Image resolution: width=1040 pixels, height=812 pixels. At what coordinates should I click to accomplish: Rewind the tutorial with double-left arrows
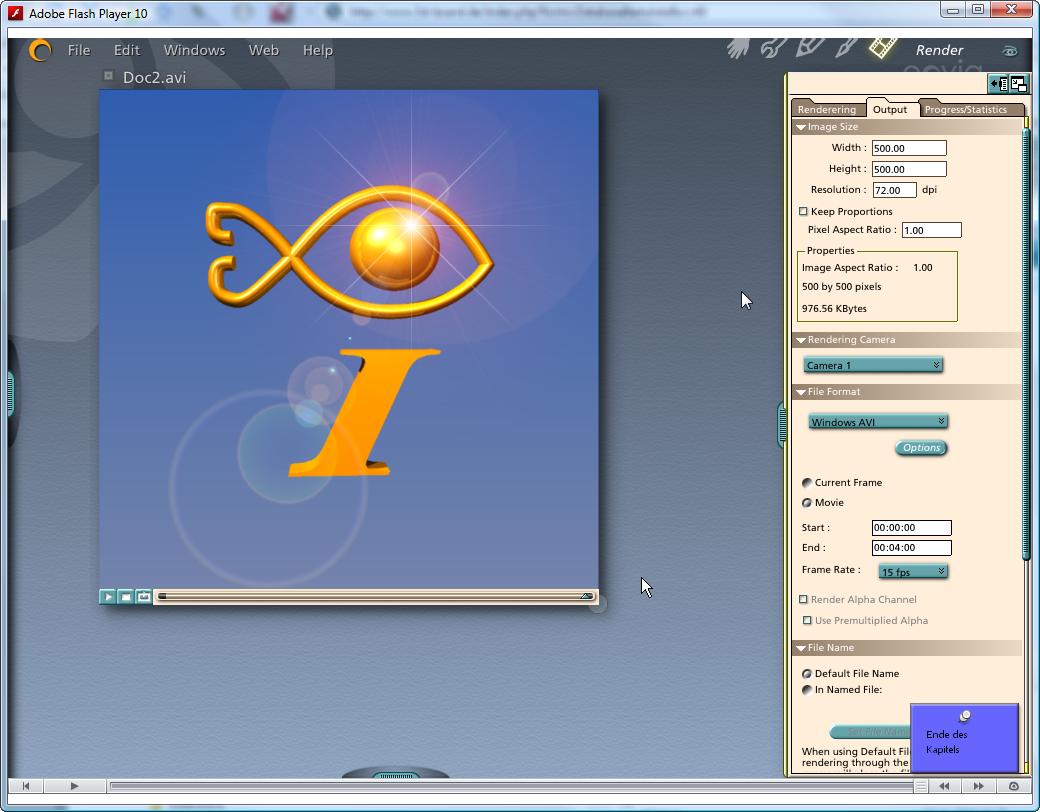pyautogui.click(x=944, y=786)
